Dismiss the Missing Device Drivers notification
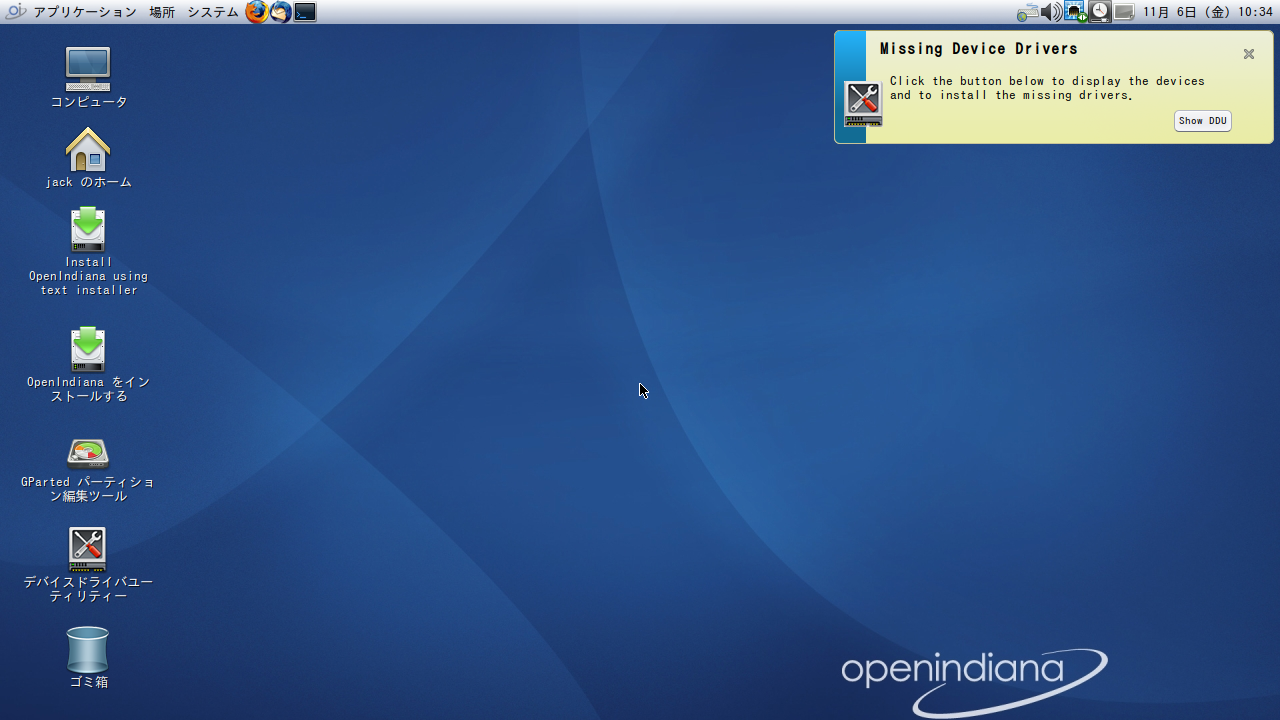The width and height of the screenshot is (1280, 720). pos(1248,54)
